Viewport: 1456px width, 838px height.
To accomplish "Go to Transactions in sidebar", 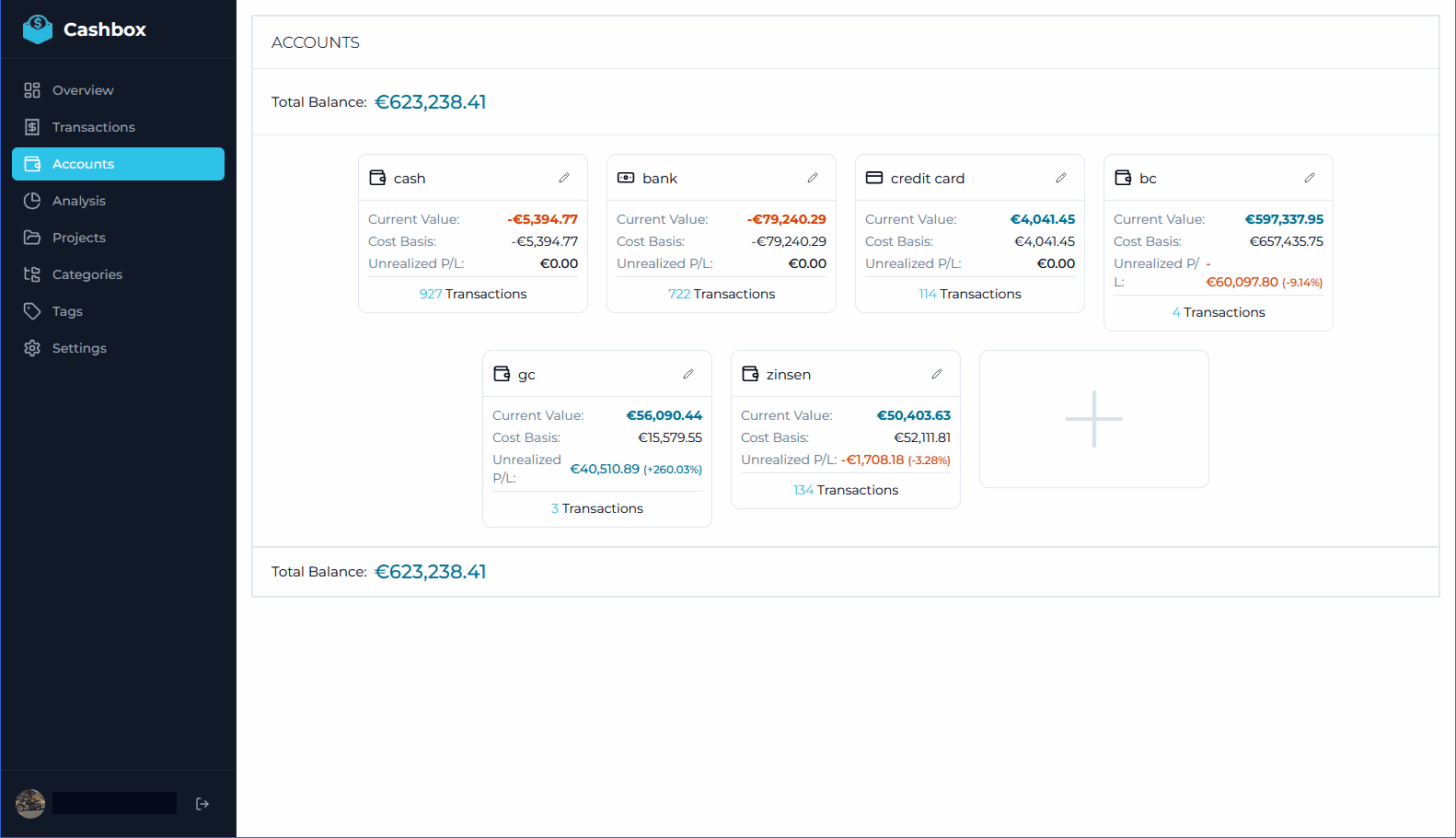I will pyautogui.click(x=93, y=127).
